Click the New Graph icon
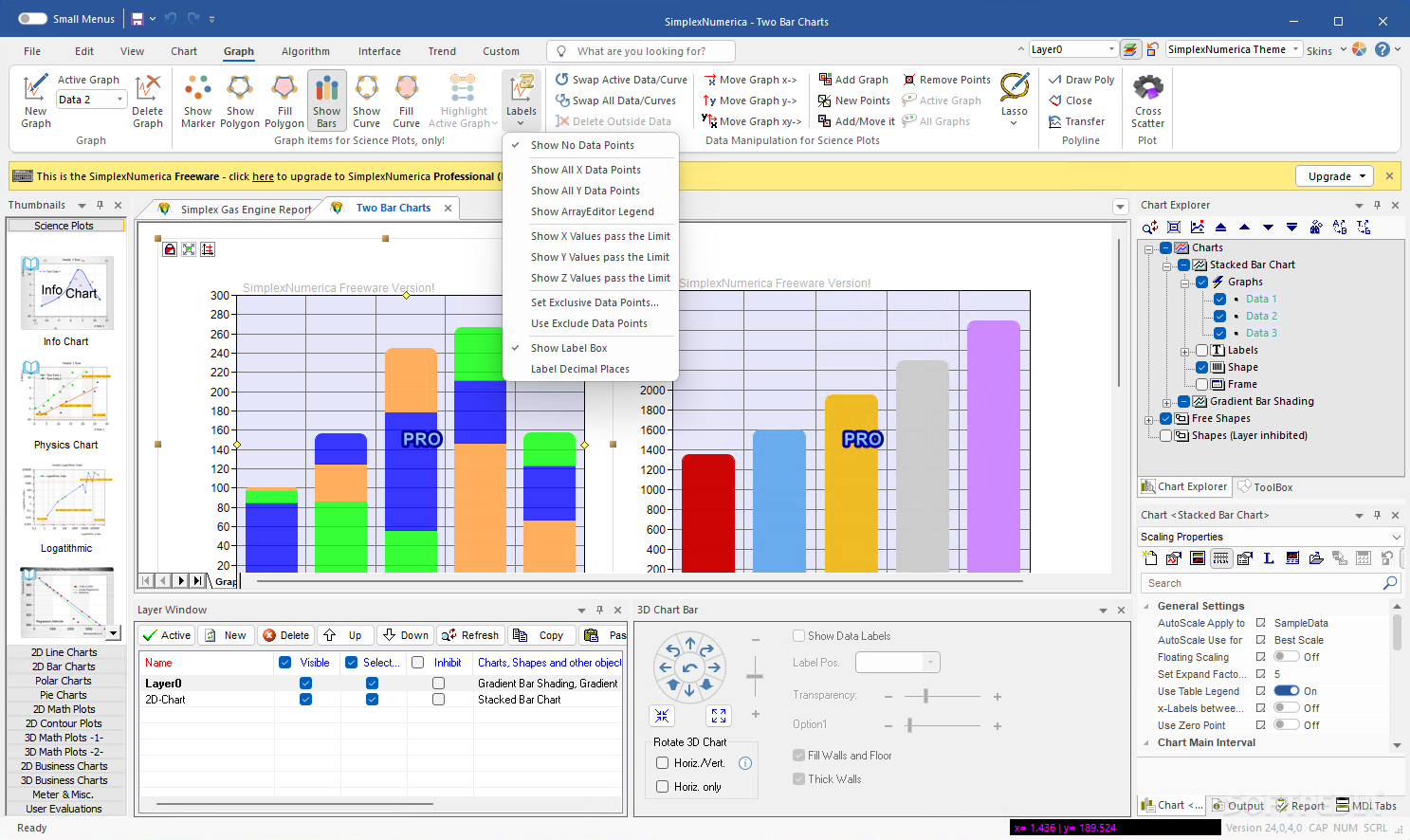The height and width of the screenshot is (840, 1410). coord(35,88)
